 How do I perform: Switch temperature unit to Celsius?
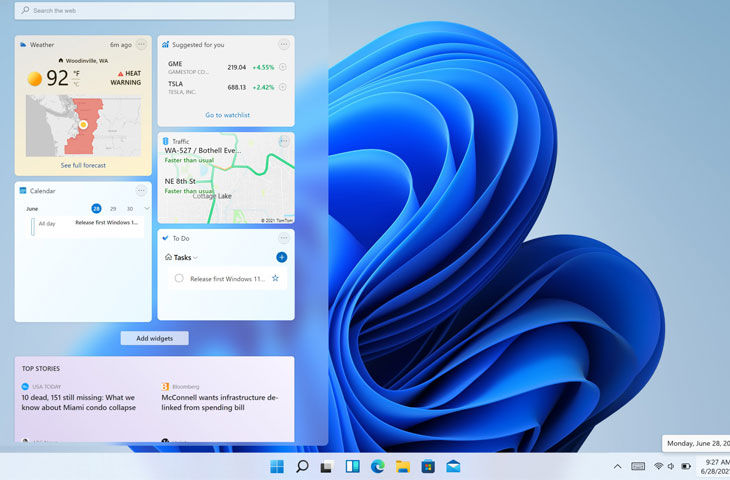(76, 82)
